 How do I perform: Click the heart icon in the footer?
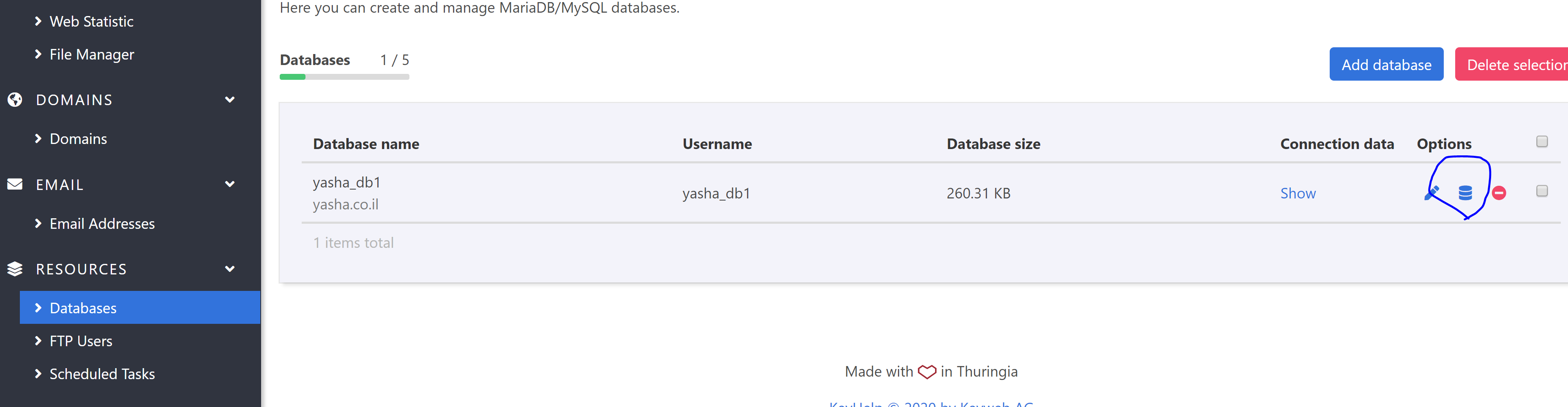tap(927, 372)
